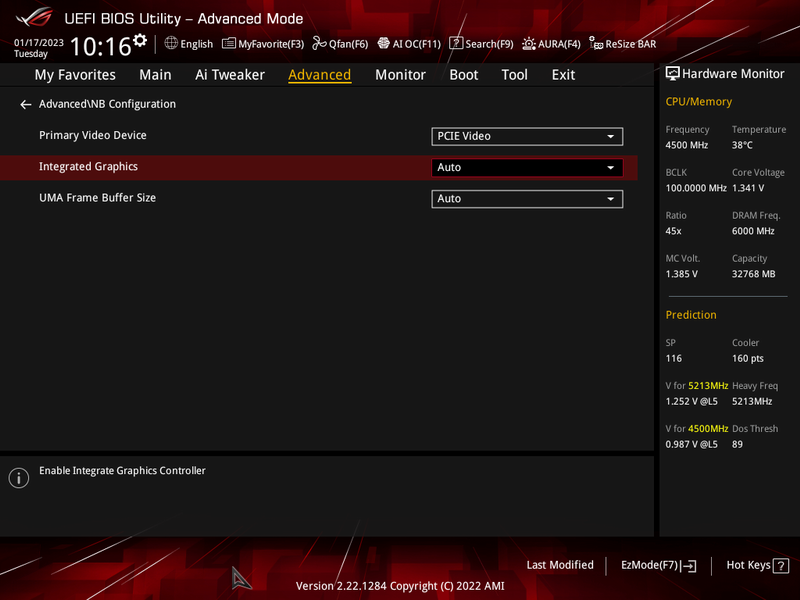The width and height of the screenshot is (800, 600).
Task: Go back using the left arrow icon
Action: pyautogui.click(x=26, y=105)
